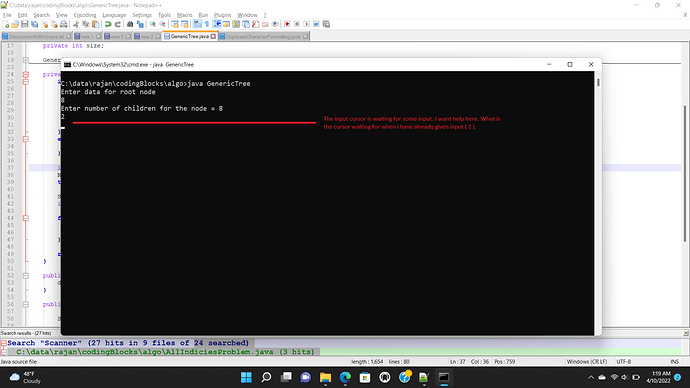Click Windows (CR LF) in status bar
Image resolution: width=690 pixels, height=388 pixels.
(587, 362)
